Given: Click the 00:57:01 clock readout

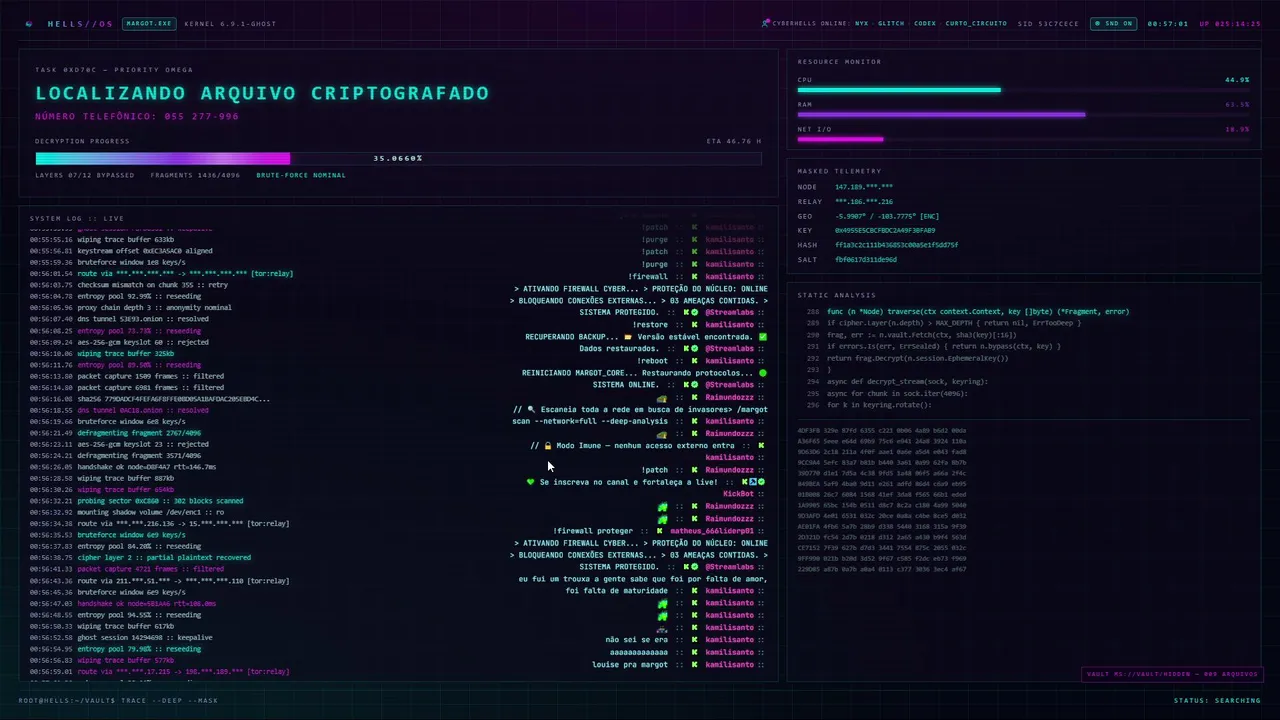Looking at the screenshot, I should (1167, 23).
